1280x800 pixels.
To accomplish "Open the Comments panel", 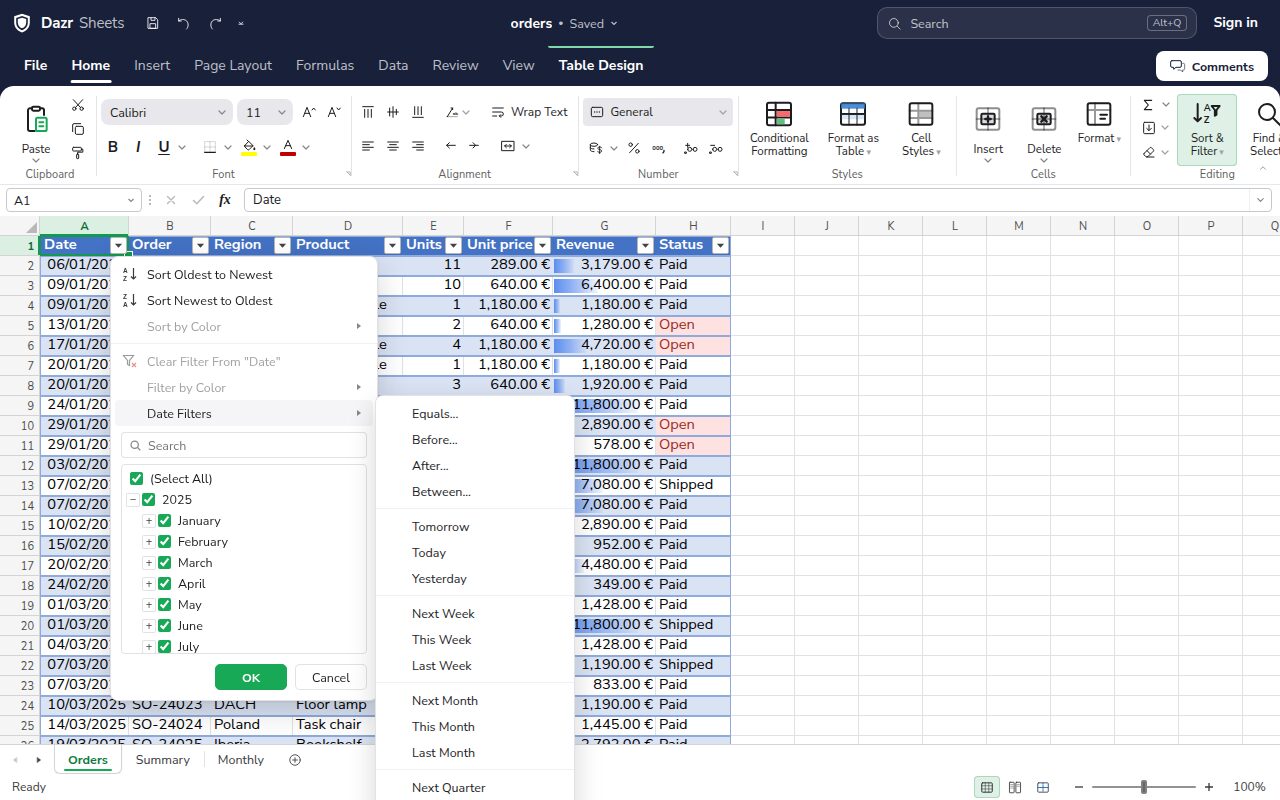I will [1212, 66].
